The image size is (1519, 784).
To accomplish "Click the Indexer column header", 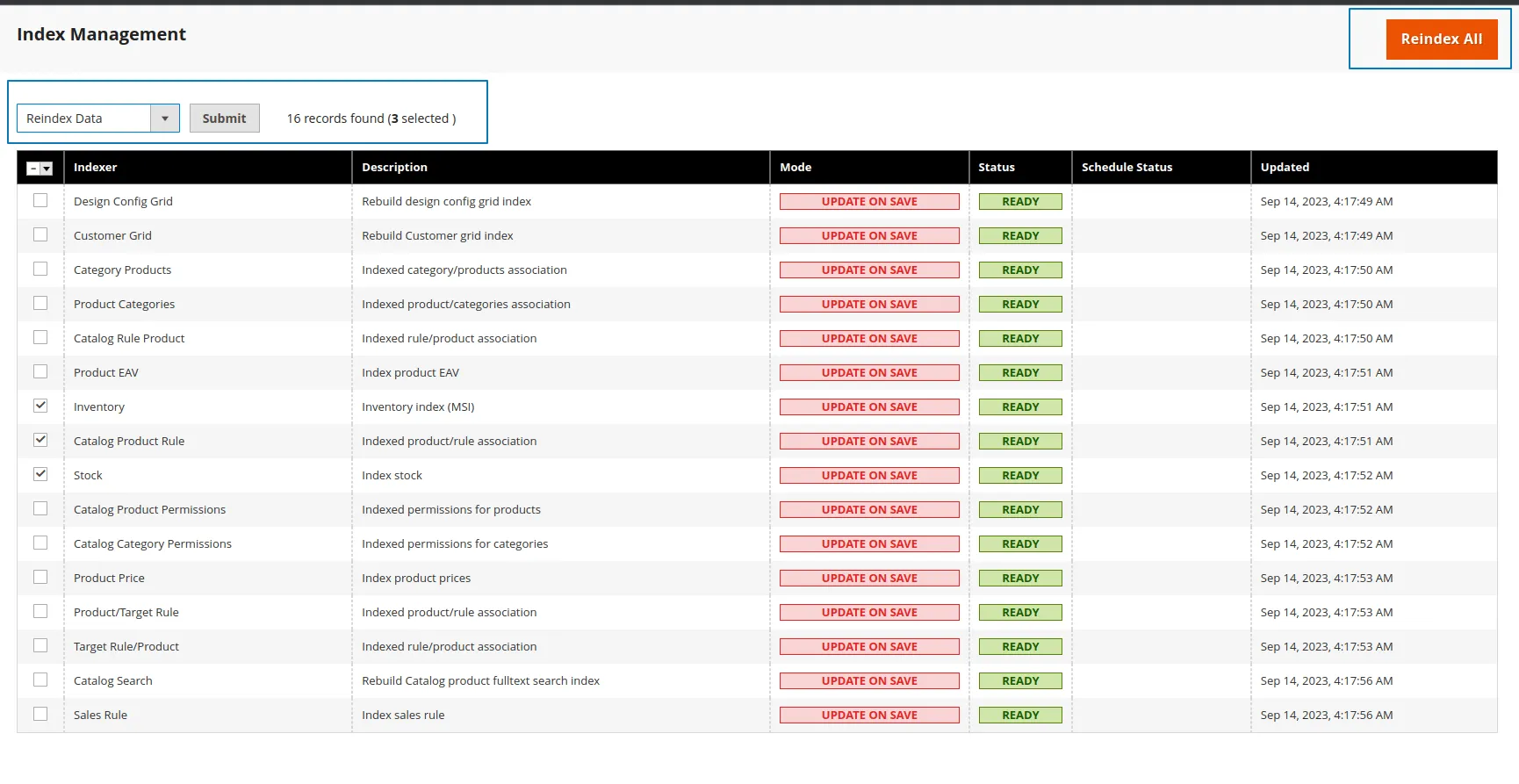I will point(96,168).
